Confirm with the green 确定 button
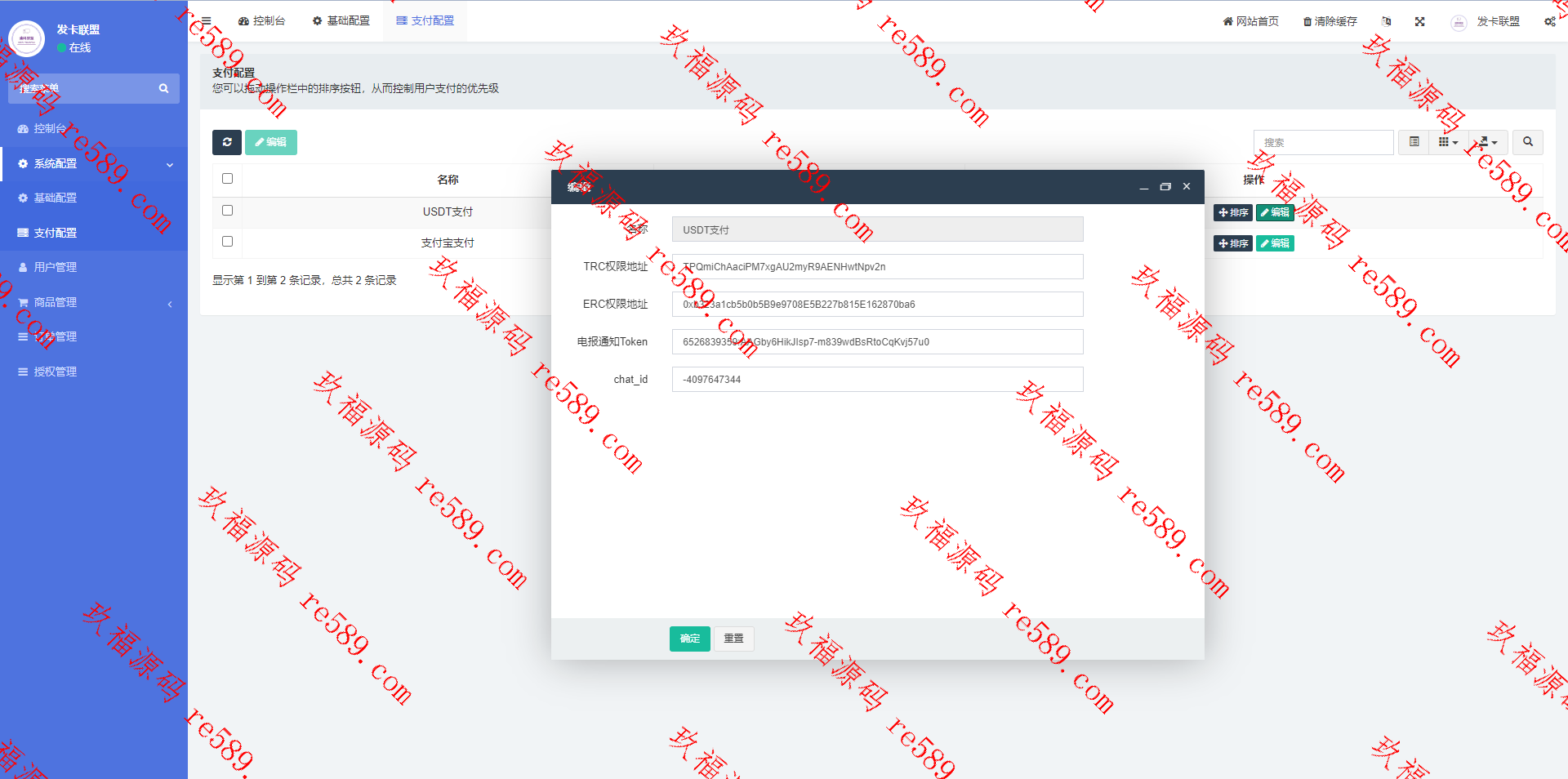Screen dimensions: 1568x779 click(x=690, y=639)
